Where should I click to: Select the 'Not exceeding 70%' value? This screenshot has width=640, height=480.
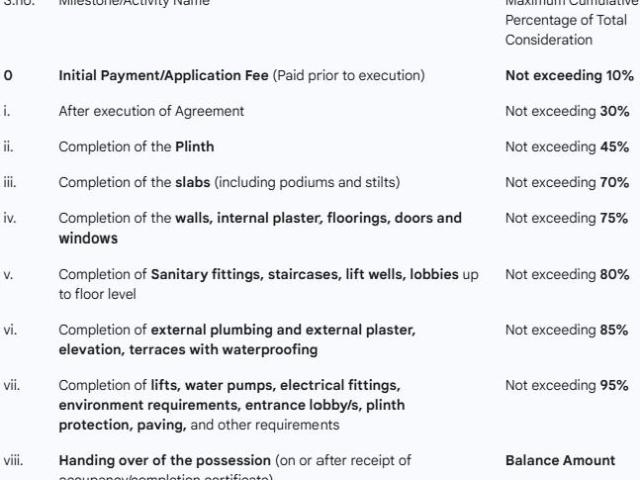pos(567,182)
